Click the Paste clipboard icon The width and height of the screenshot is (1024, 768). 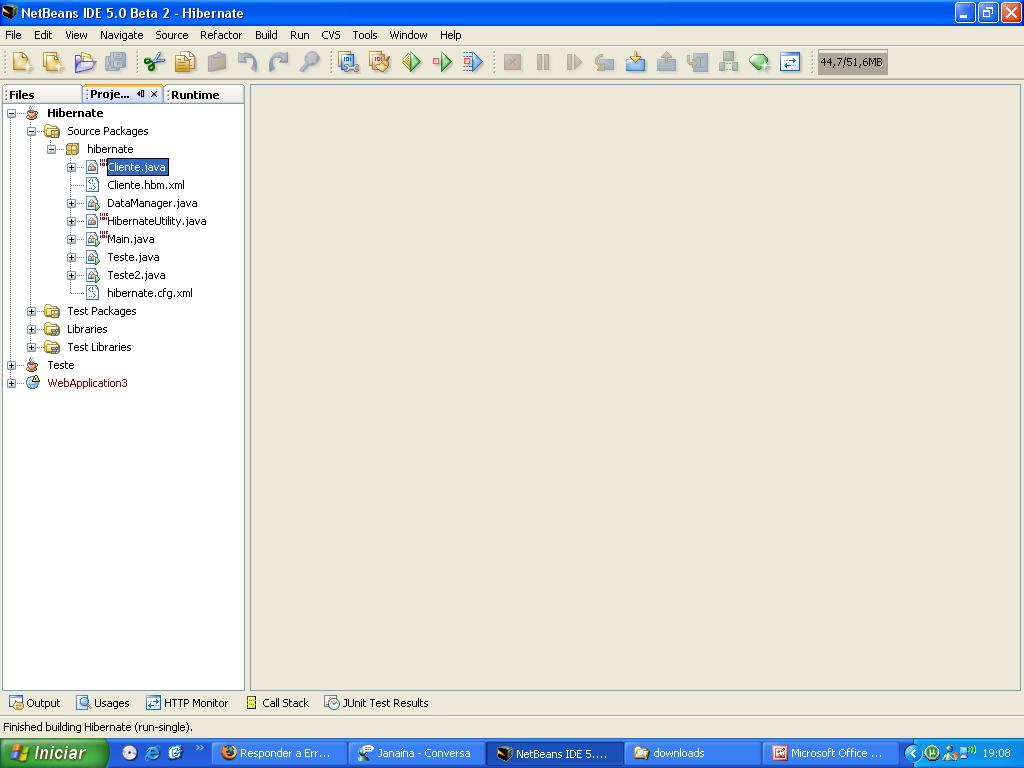(216, 62)
